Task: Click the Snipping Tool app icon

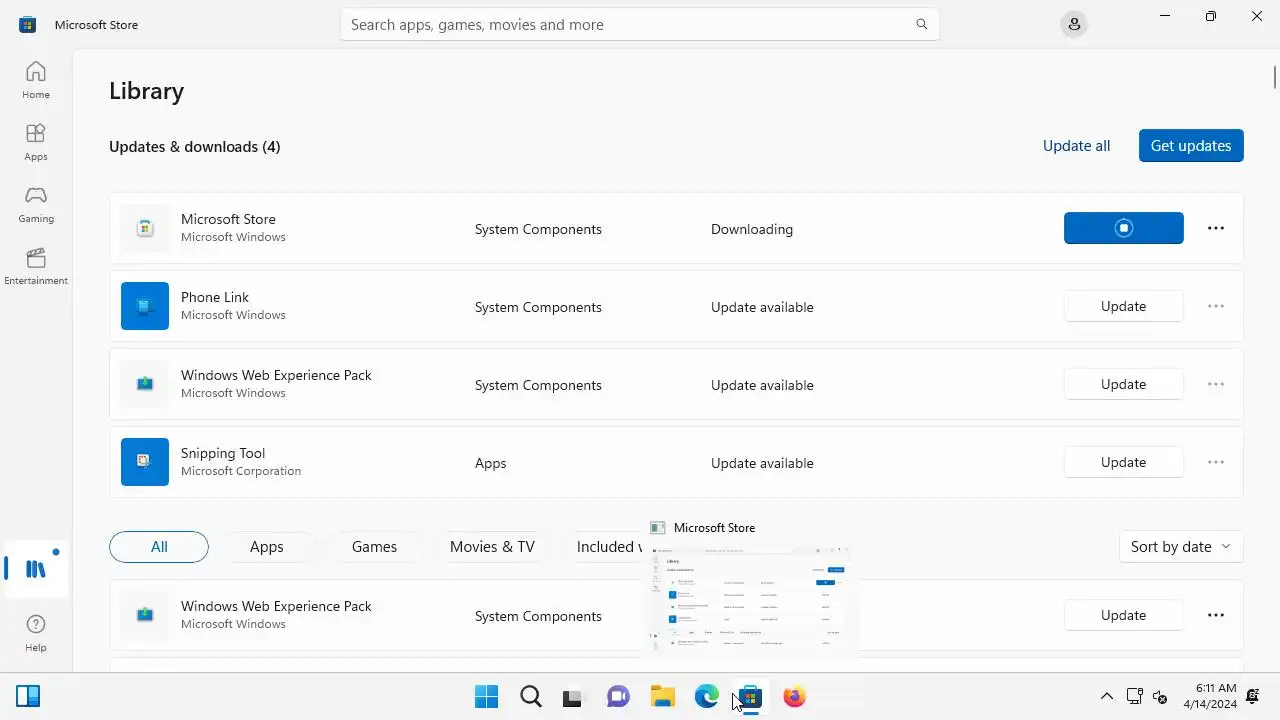Action: 145,462
